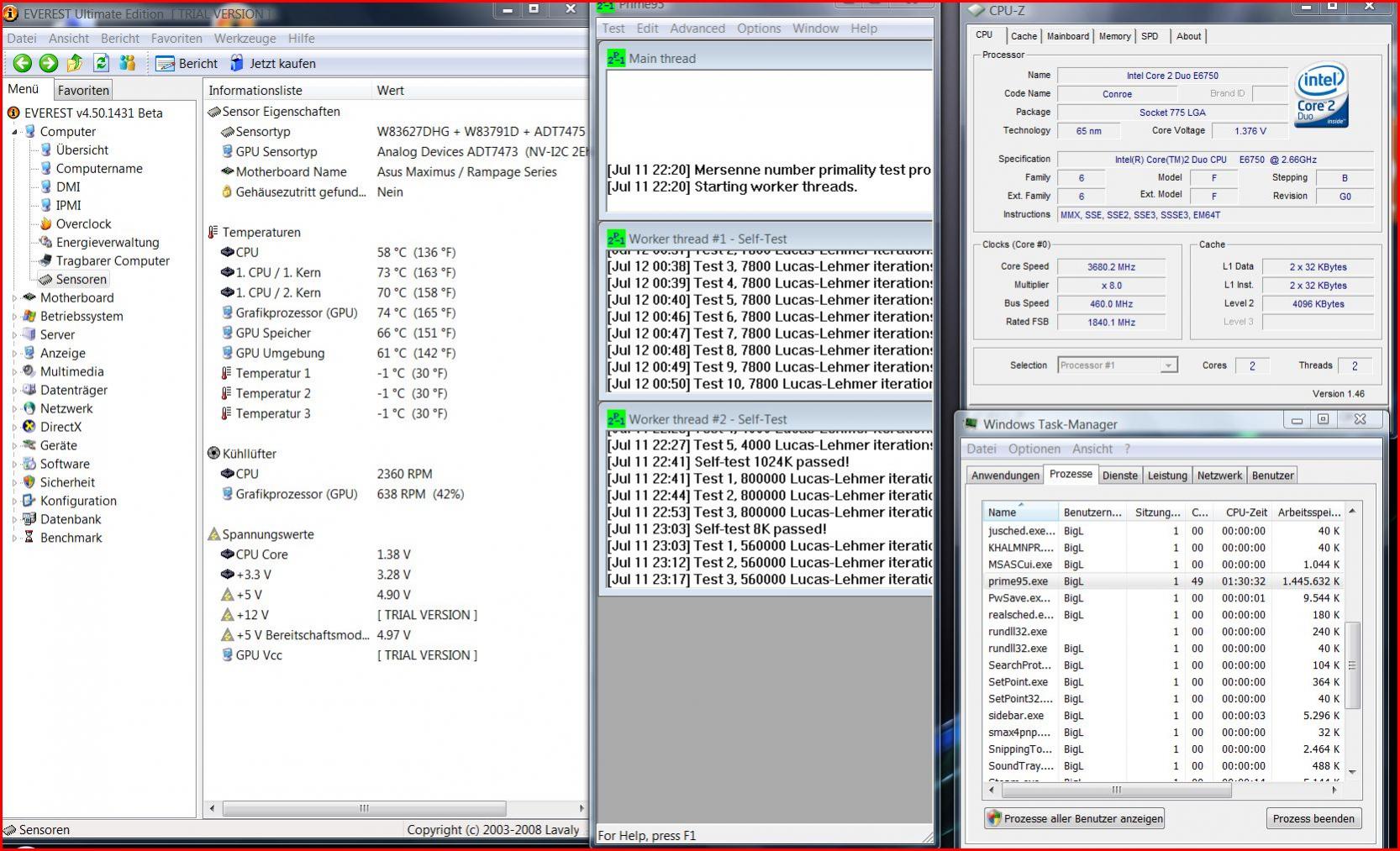Screen dimensions: 1400x851
Task: Select Tragbarer Computer in the tree
Action: (x=113, y=260)
